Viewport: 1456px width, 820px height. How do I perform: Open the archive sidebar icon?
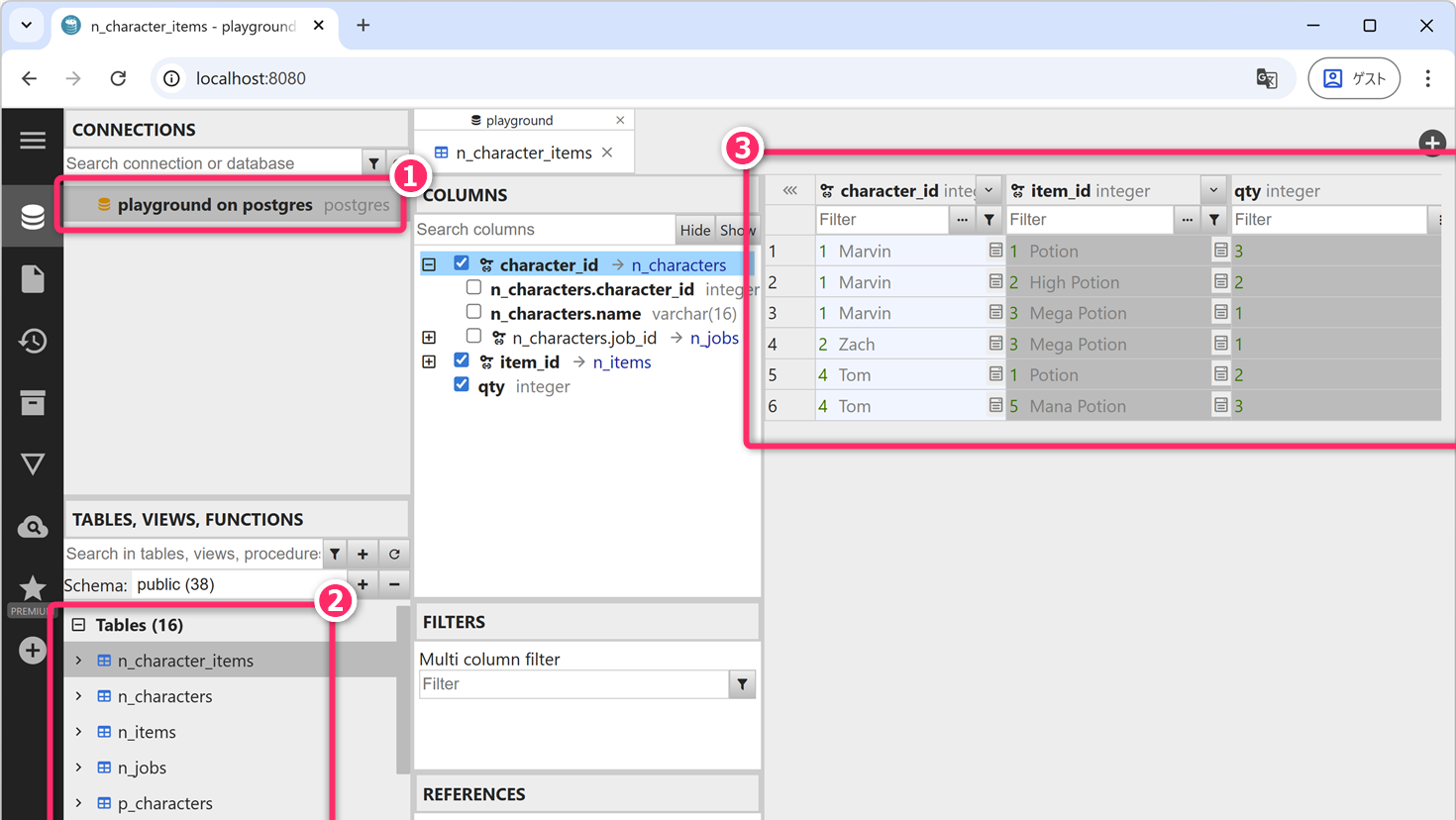(x=33, y=403)
